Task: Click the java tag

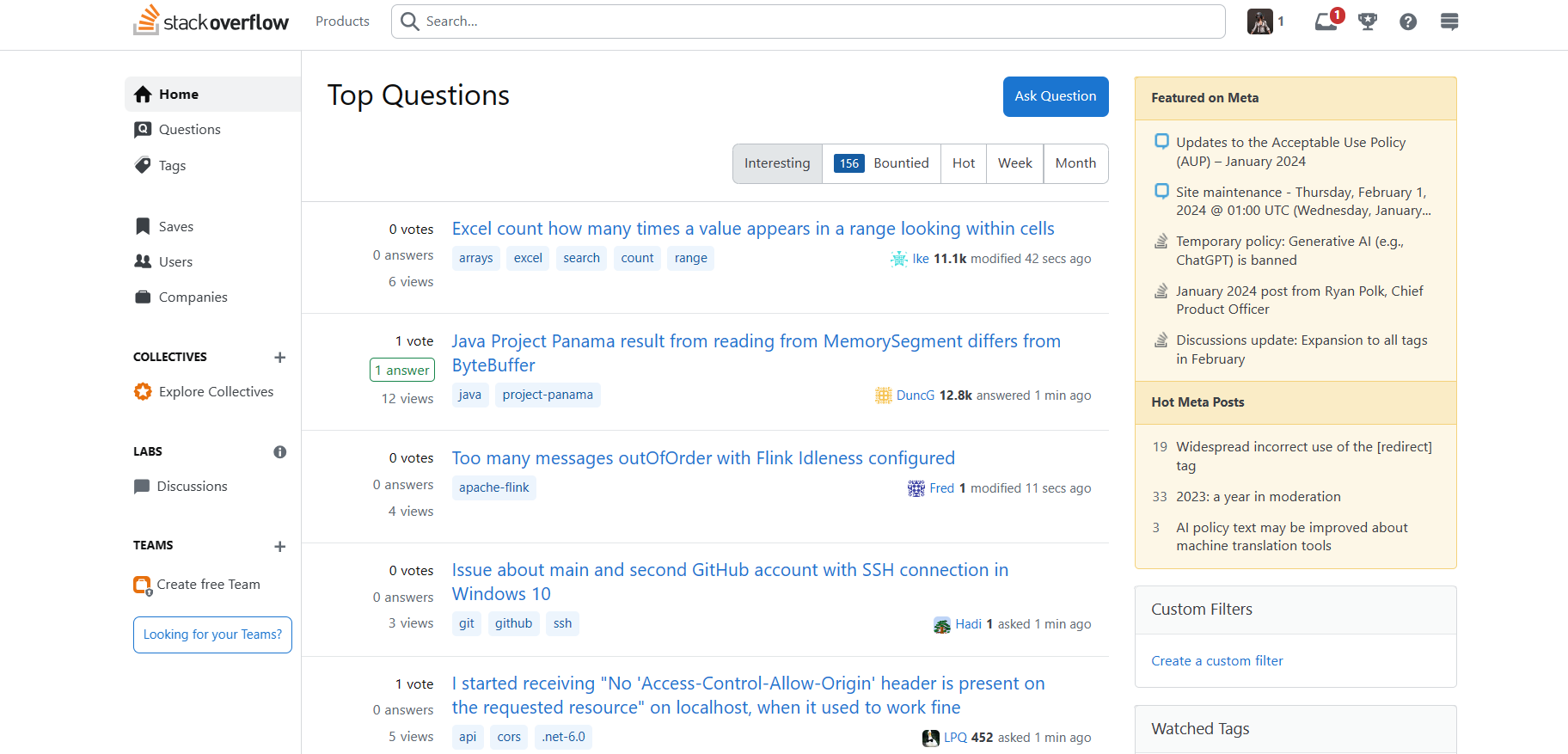Action: point(470,395)
